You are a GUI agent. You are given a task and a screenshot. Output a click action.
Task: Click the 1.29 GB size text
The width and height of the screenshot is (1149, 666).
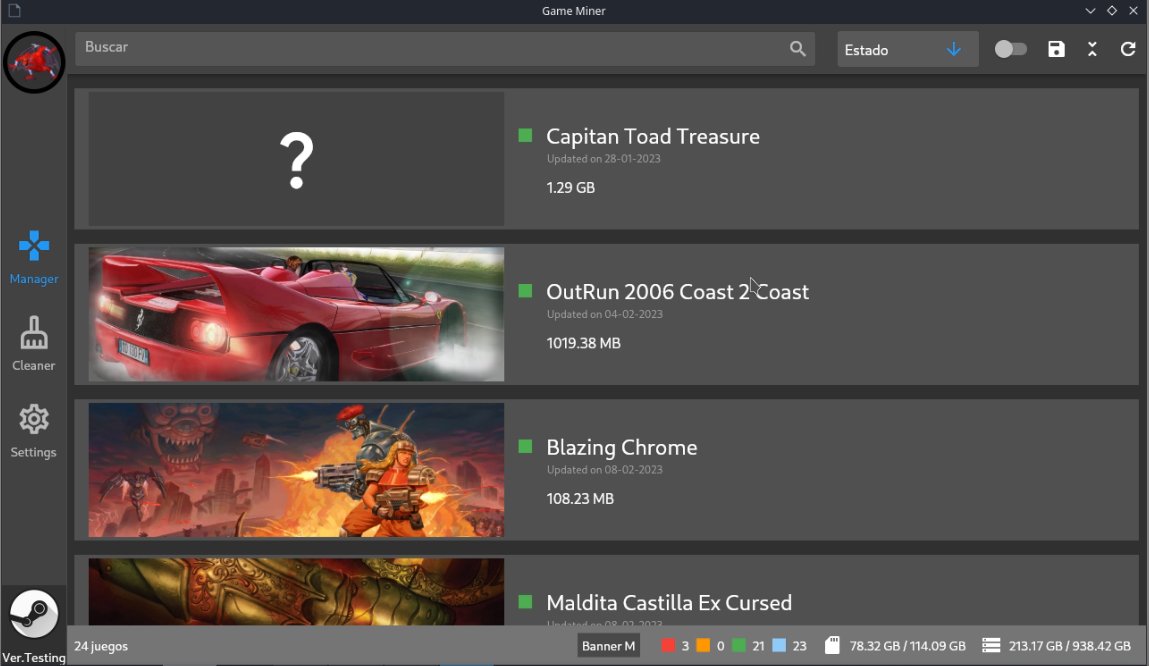[571, 188]
